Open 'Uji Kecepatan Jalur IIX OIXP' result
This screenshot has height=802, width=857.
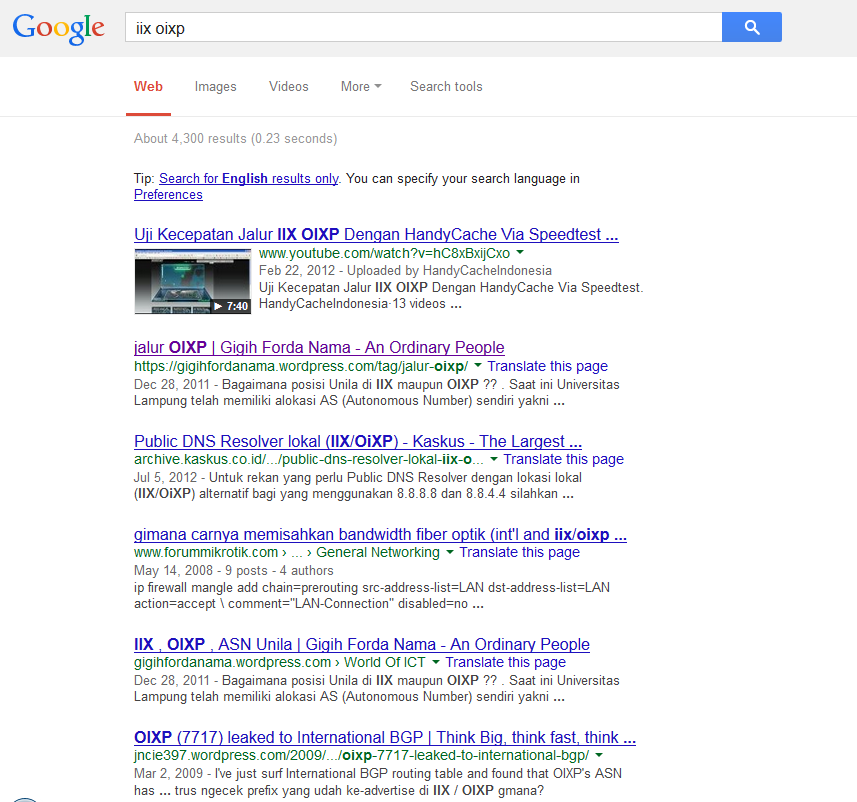click(376, 235)
